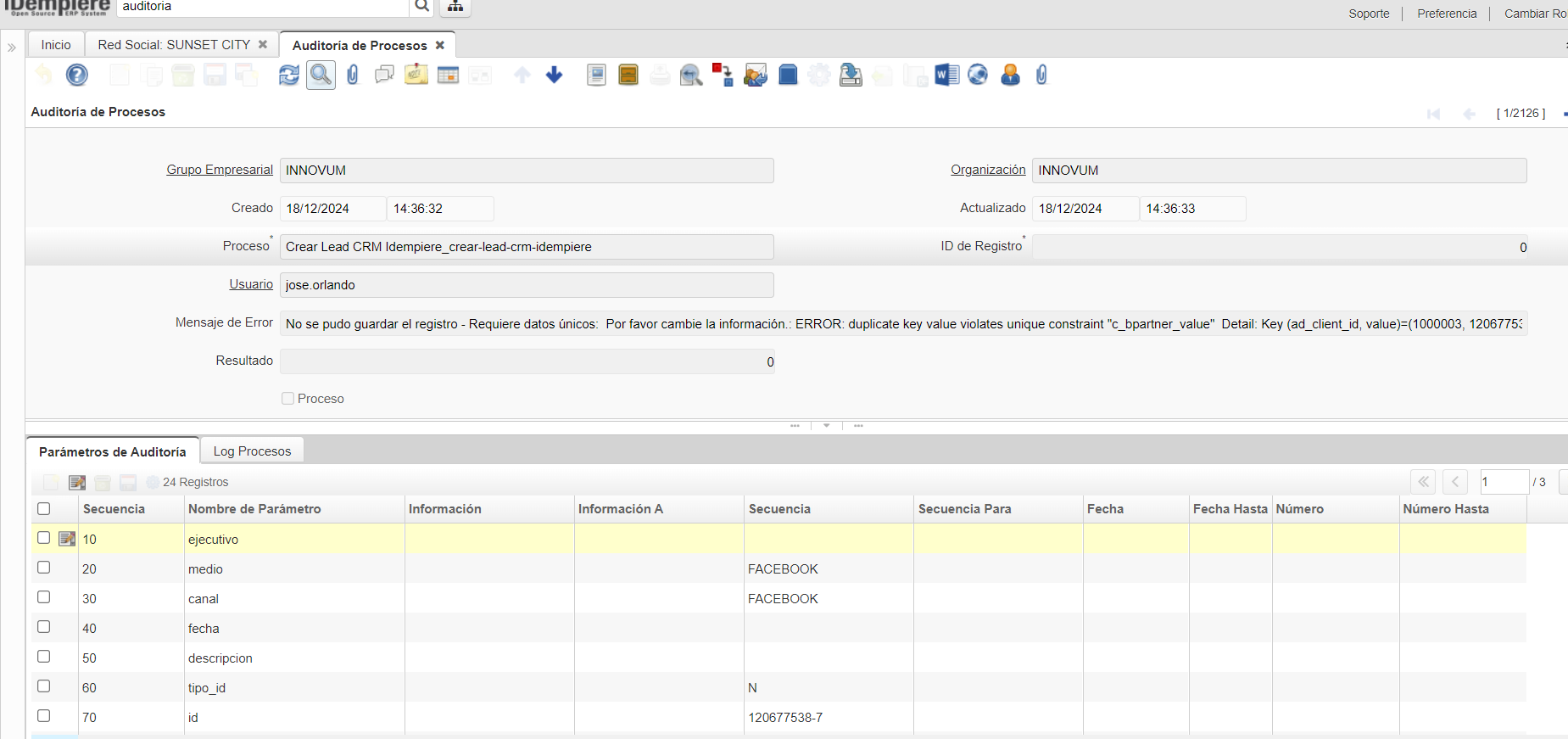This screenshot has width=1568, height=739.
Task: Expand the left sidebar with double chevron
Action: pos(12,48)
